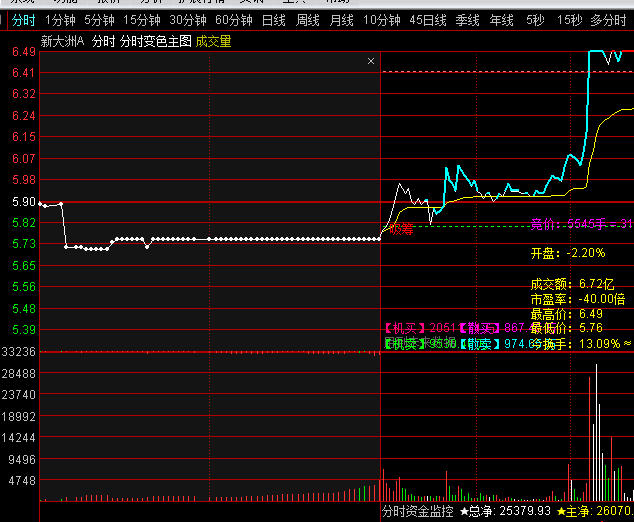This screenshot has width=634, height=522.
Task: Select the 1分钟 period tab
Action: tap(60, 20)
